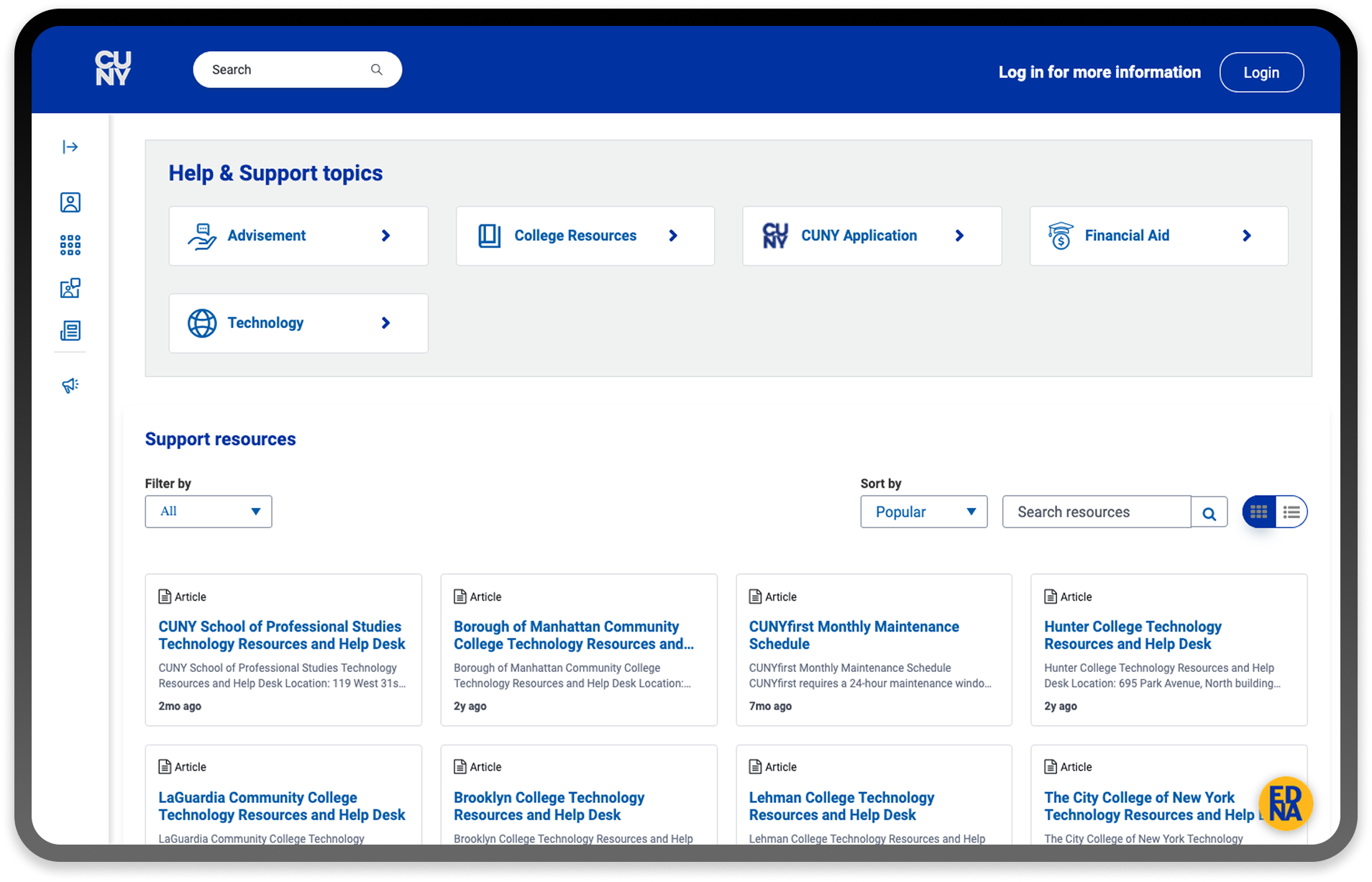Open the profile icon in the sidebar

(x=70, y=202)
